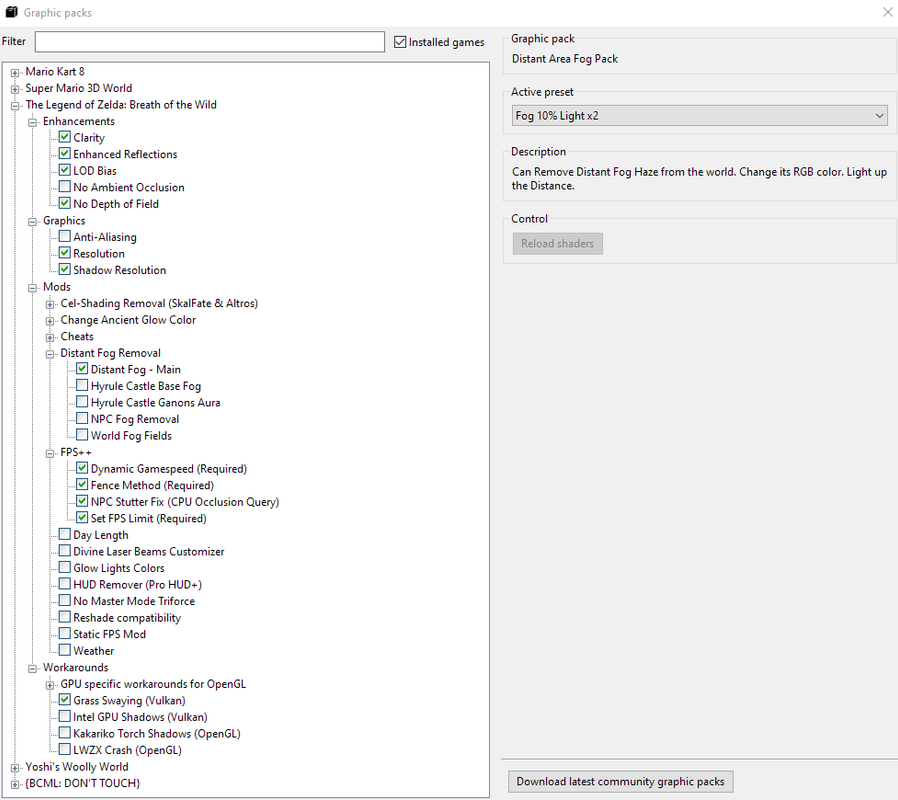Toggle Fence Method (Required) checkbox
Image resolution: width=898 pixels, height=800 pixels.
[x=82, y=484]
